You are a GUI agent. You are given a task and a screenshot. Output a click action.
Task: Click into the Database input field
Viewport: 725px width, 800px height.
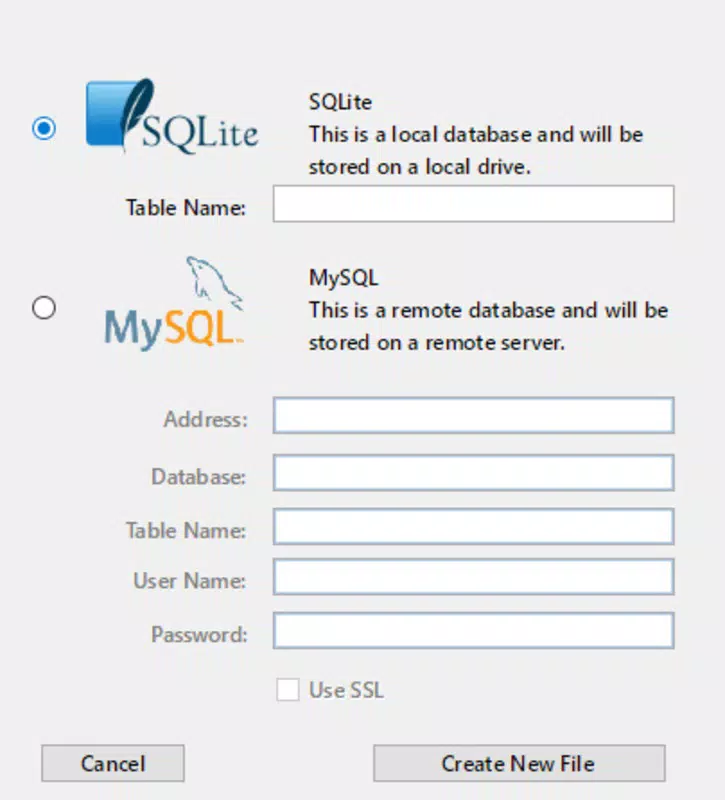click(x=473, y=473)
